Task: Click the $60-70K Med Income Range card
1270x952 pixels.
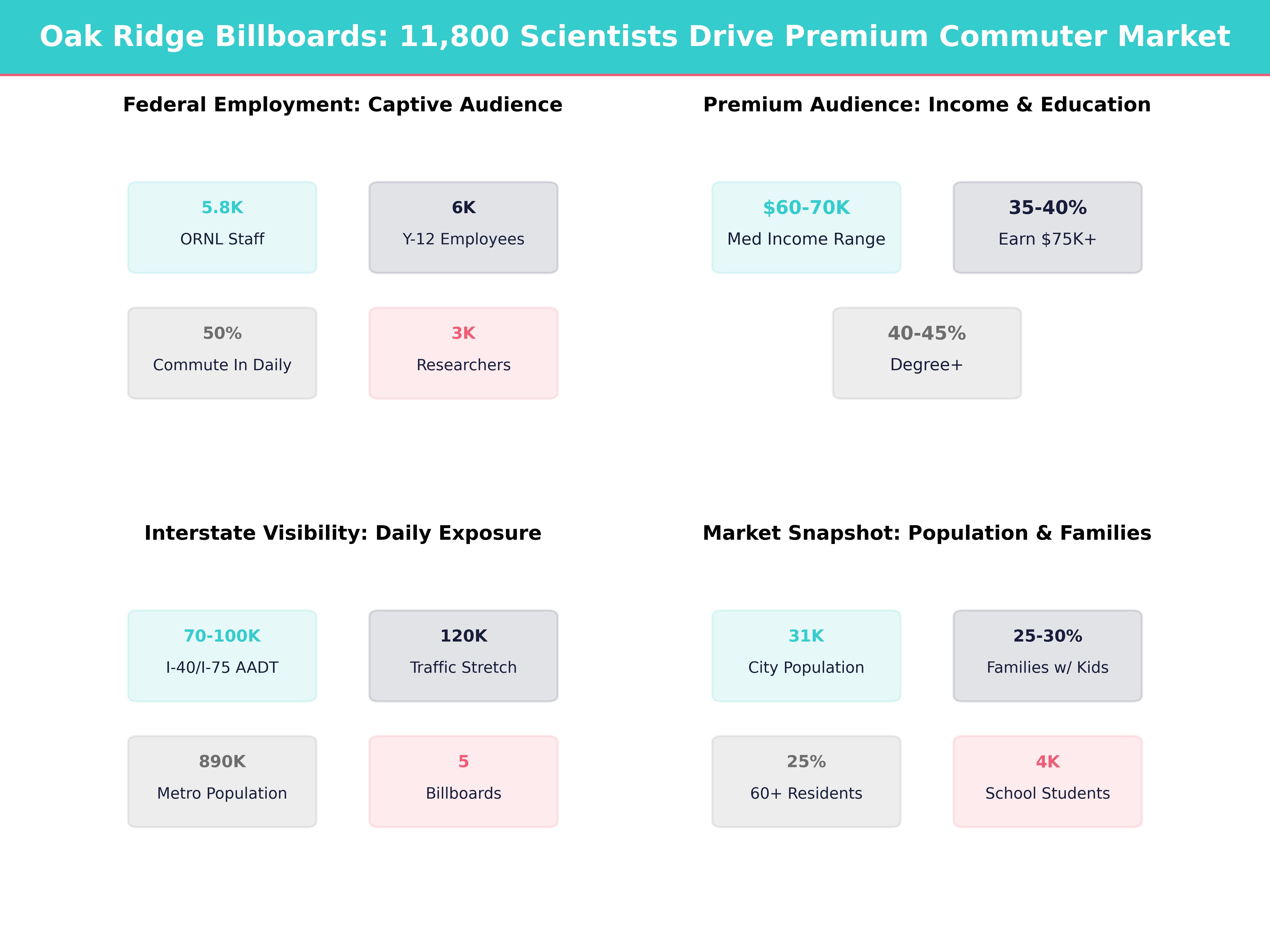Action: [806, 227]
